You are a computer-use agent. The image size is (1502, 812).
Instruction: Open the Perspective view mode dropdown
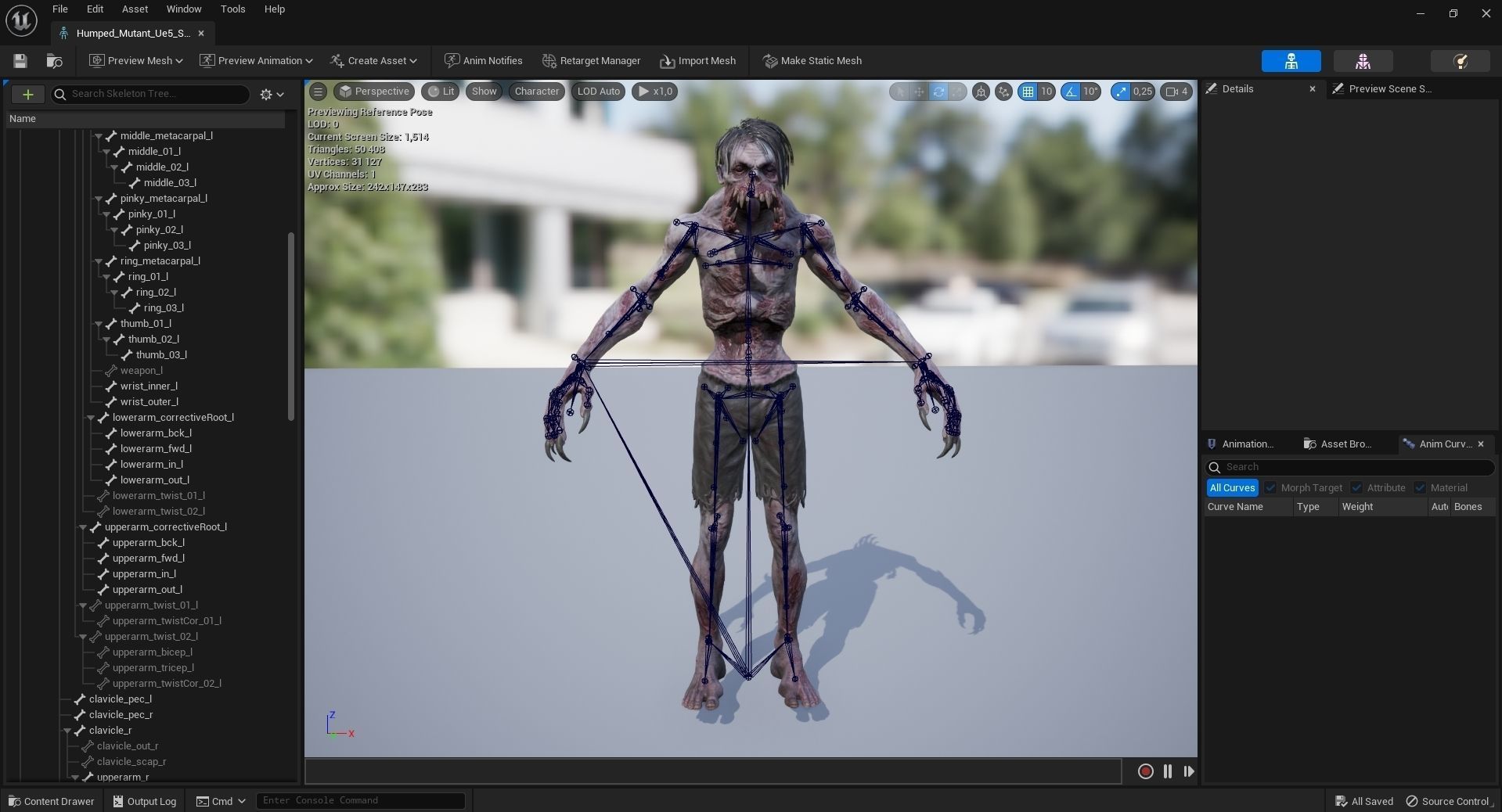coord(374,92)
